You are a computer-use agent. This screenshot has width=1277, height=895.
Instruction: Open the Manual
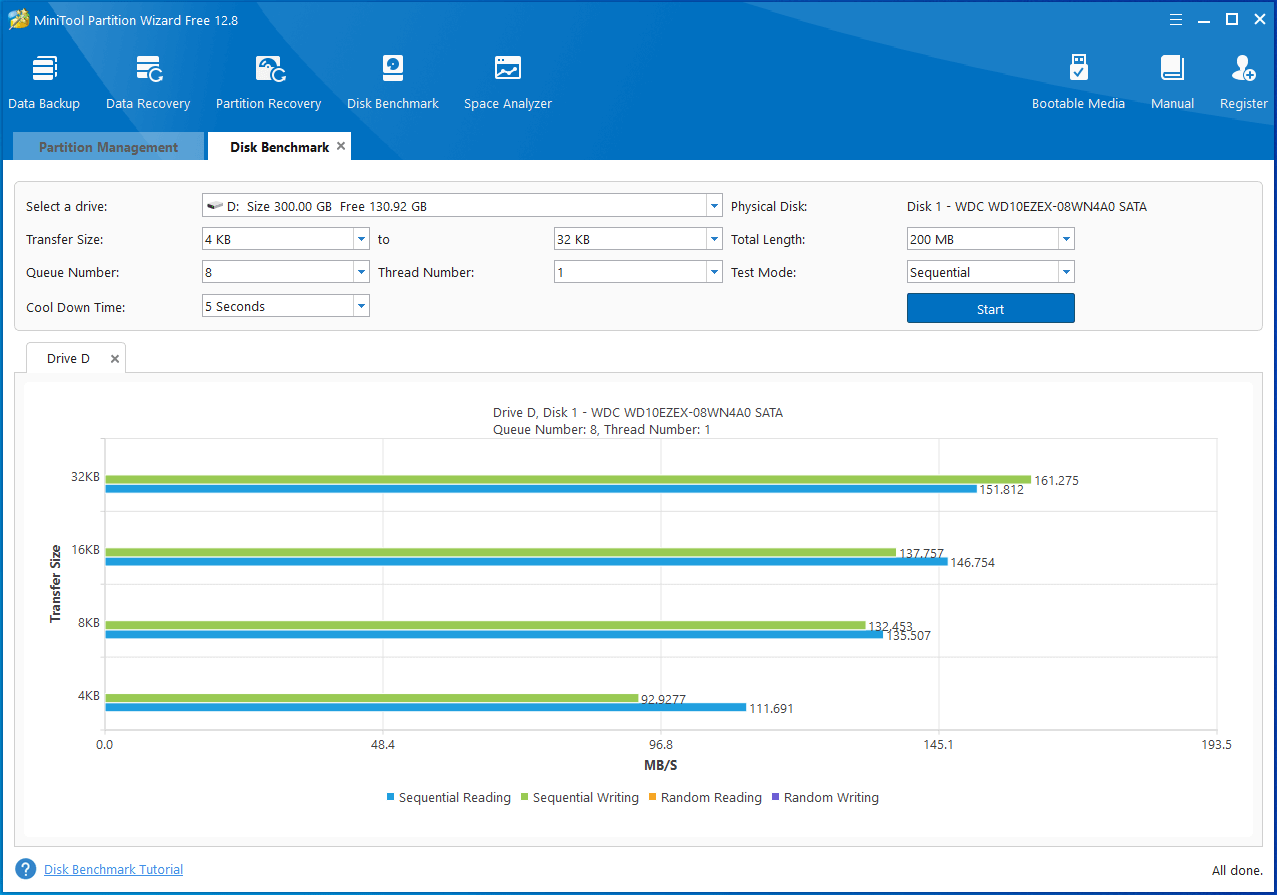pos(1172,82)
